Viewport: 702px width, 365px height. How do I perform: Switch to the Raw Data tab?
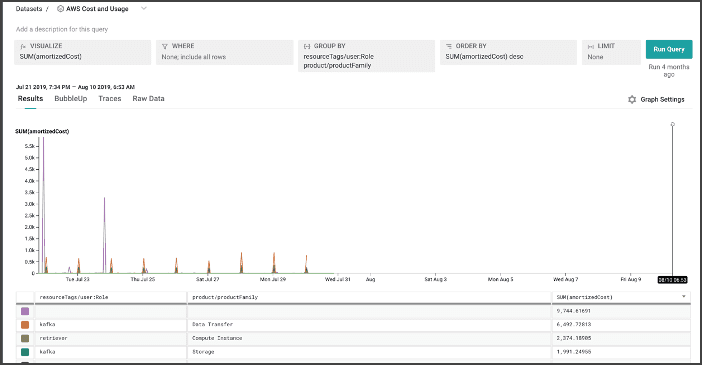pyautogui.click(x=148, y=99)
